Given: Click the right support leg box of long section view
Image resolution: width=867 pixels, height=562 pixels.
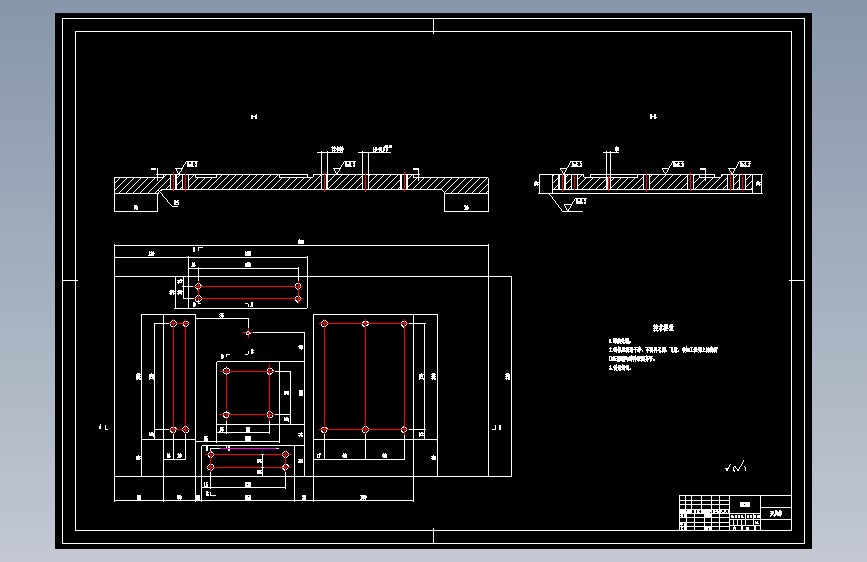Looking at the screenshot, I should (x=466, y=202).
